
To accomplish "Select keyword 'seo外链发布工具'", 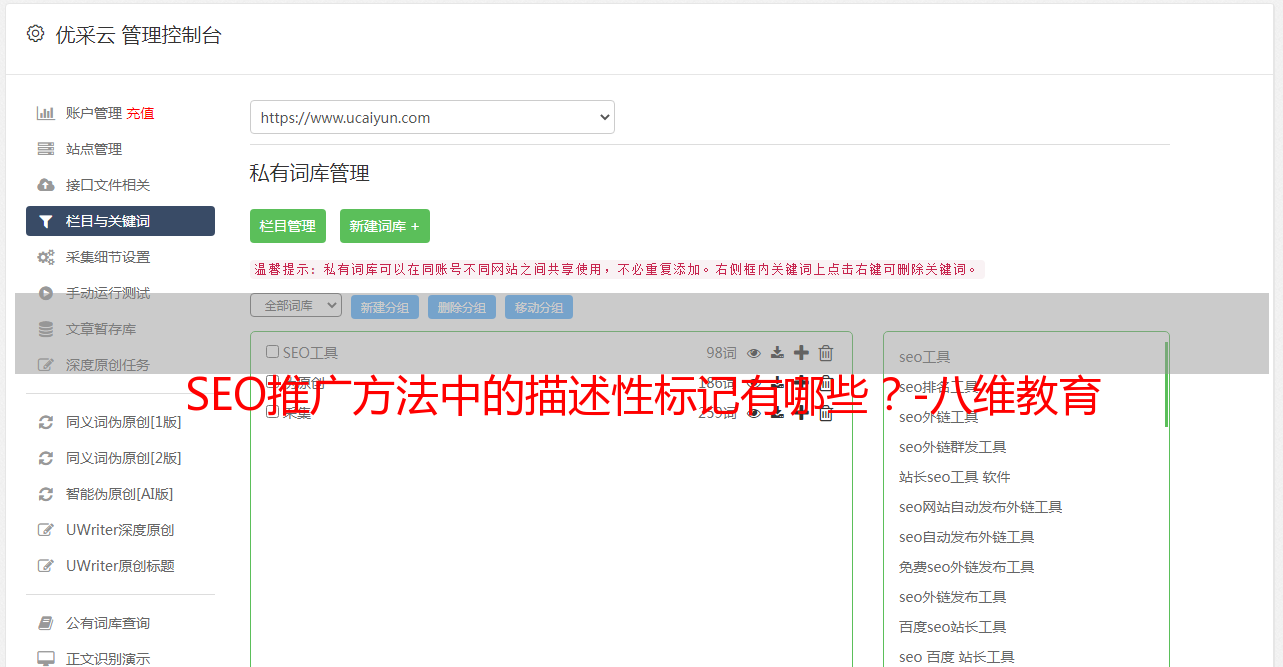I will pos(953,597).
